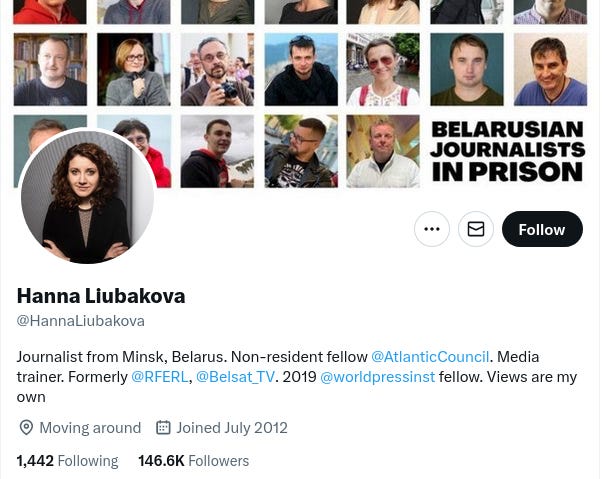View the 146.6K Followers list
This screenshot has width=602, height=479.
pos(194,461)
